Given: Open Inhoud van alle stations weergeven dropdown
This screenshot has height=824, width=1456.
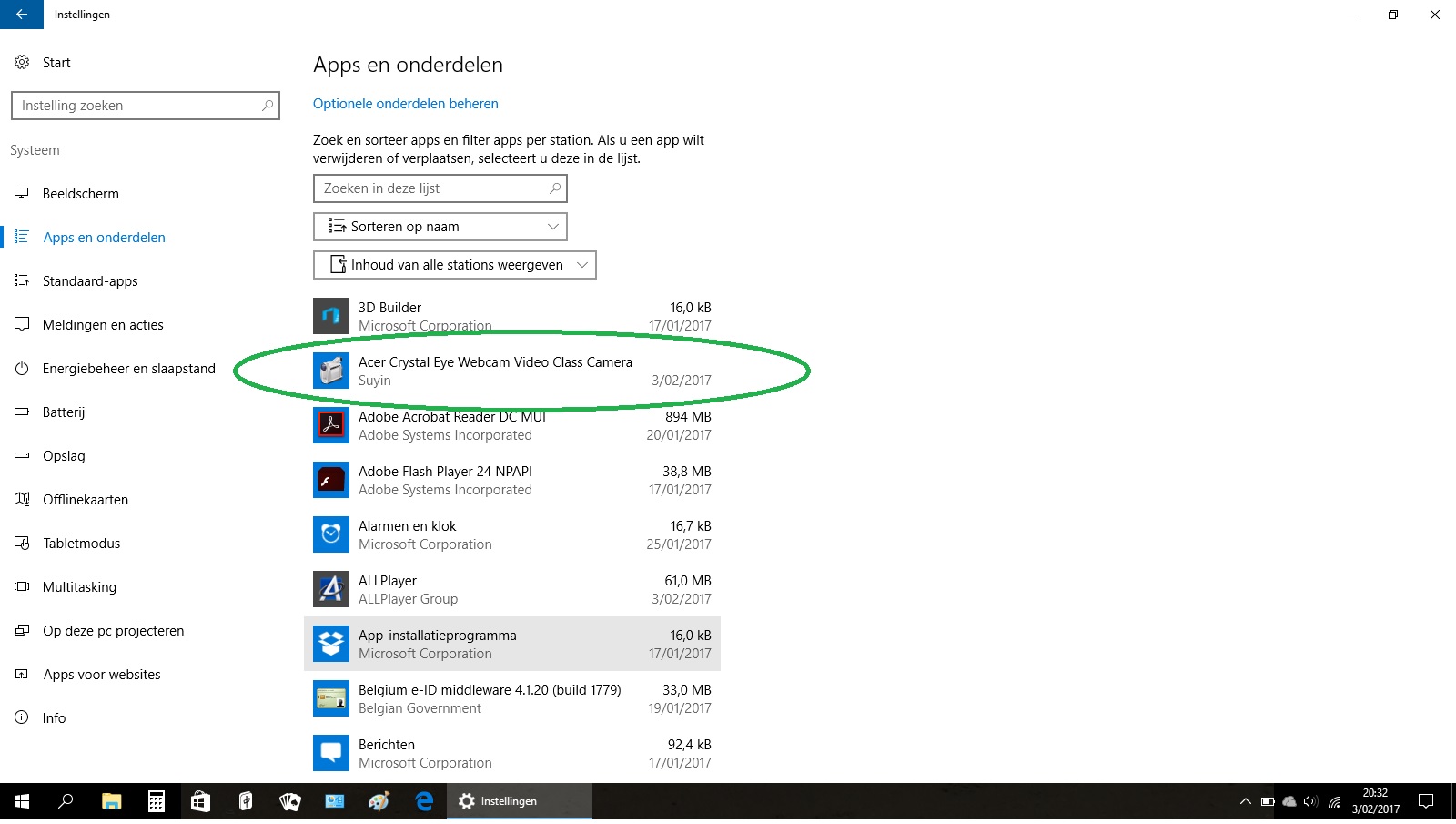Looking at the screenshot, I should coord(455,265).
